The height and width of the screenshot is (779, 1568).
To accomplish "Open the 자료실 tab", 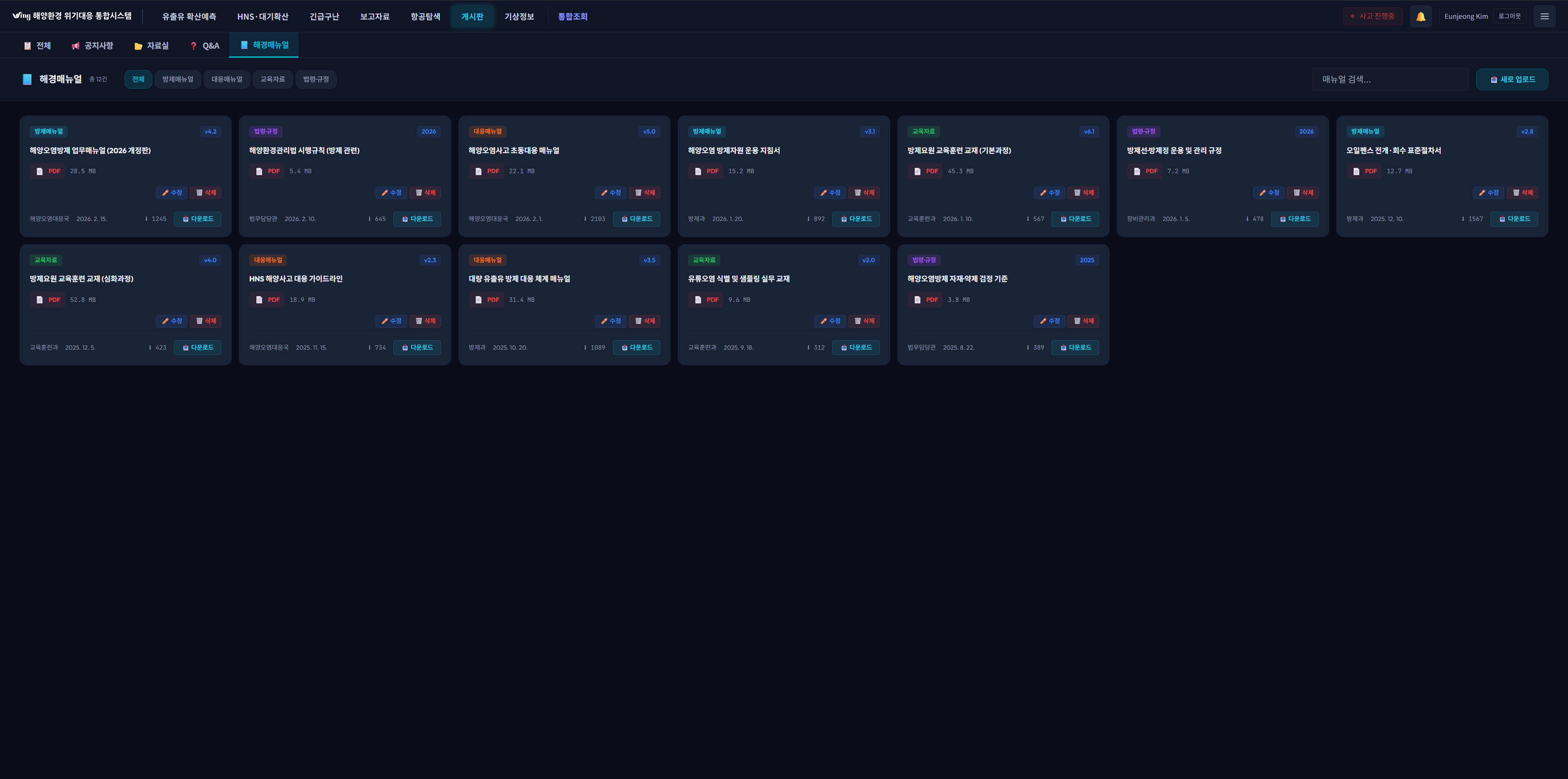I will [x=151, y=46].
